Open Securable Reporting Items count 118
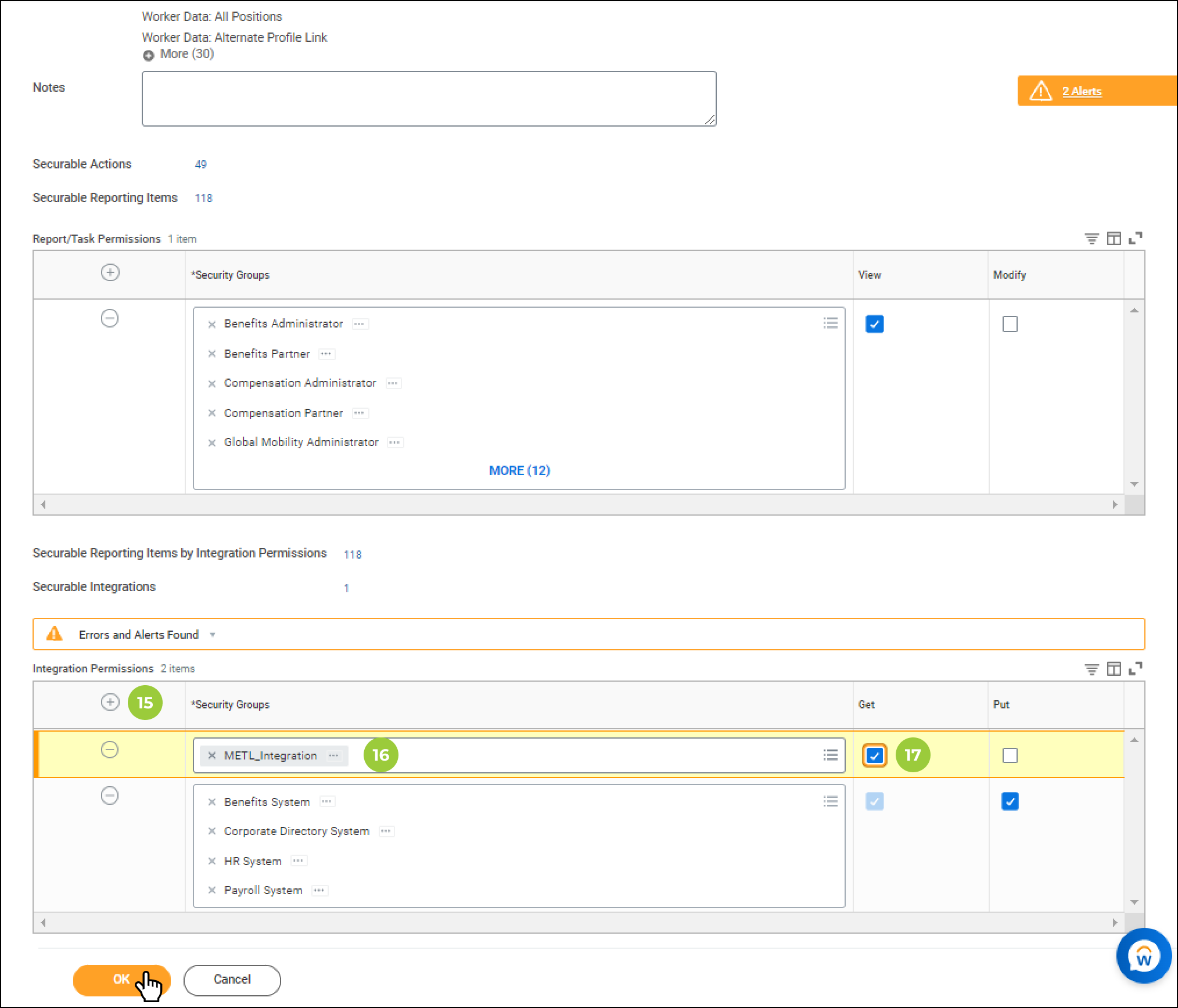This screenshot has height=1008, width=1178. coord(203,198)
